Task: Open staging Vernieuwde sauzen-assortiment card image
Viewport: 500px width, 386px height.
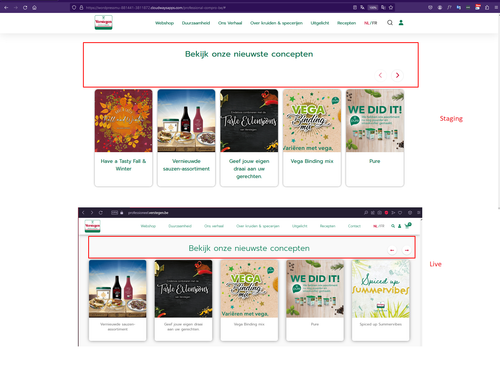Action: point(186,121)
